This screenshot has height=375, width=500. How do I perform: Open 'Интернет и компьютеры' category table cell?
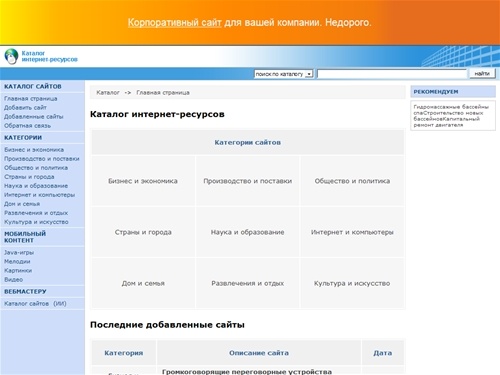(352, 232)
